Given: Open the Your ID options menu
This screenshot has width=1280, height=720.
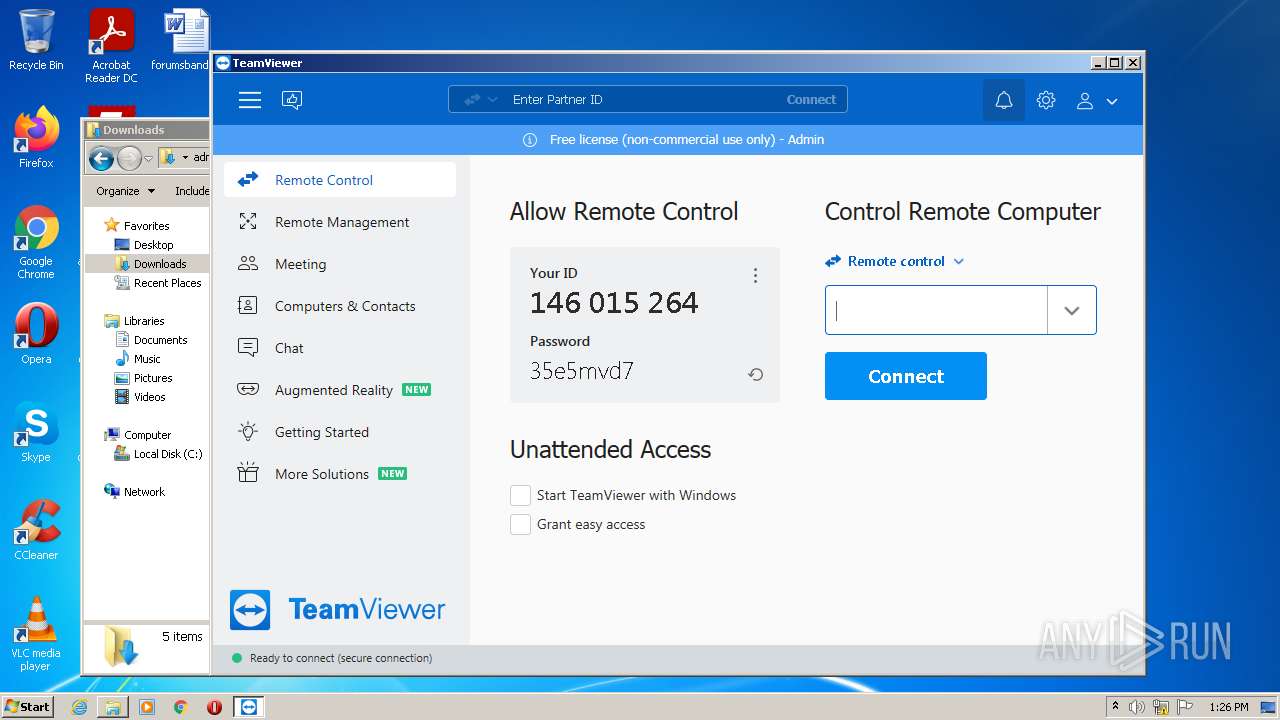Looking at the screenshot, I should (755, 275).
